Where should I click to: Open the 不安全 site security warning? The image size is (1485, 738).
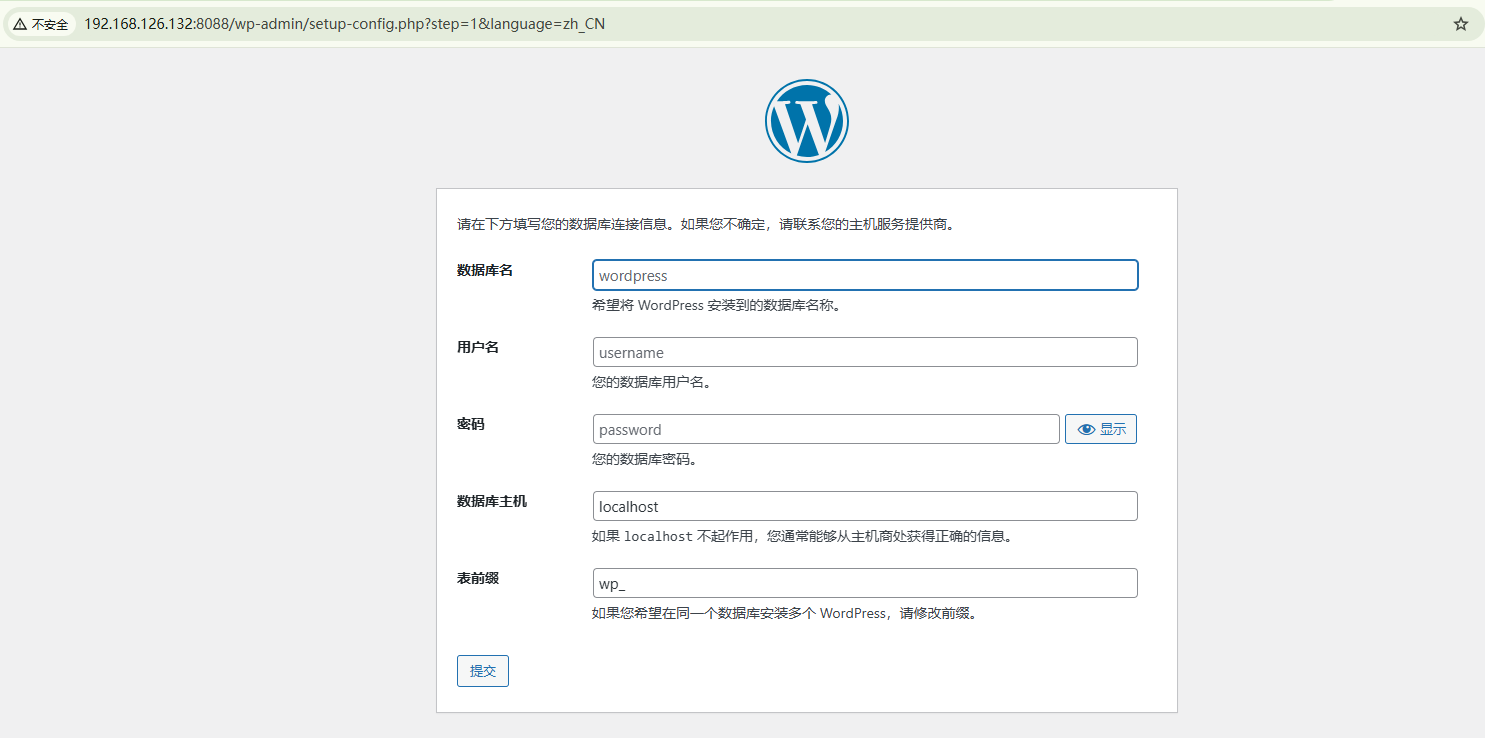click(41, 24)
